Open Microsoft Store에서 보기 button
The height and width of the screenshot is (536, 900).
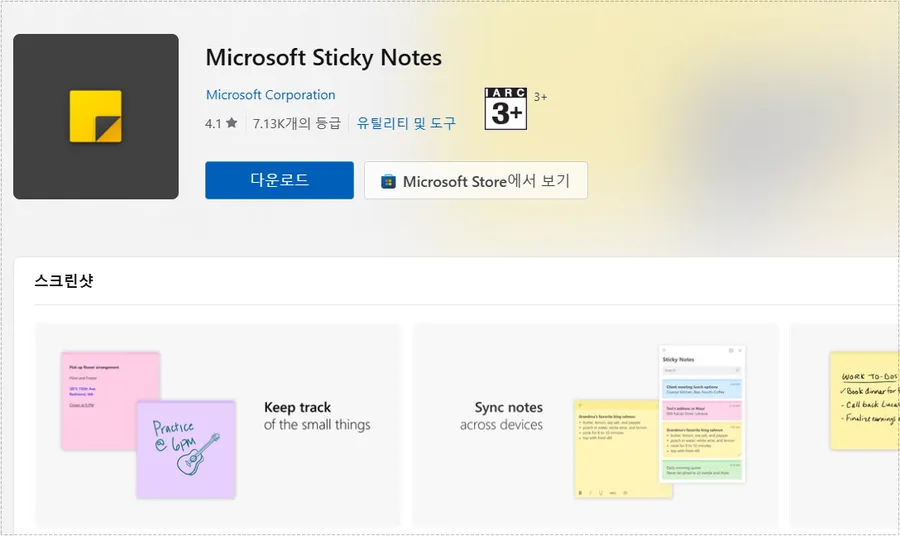click(476, 180)
